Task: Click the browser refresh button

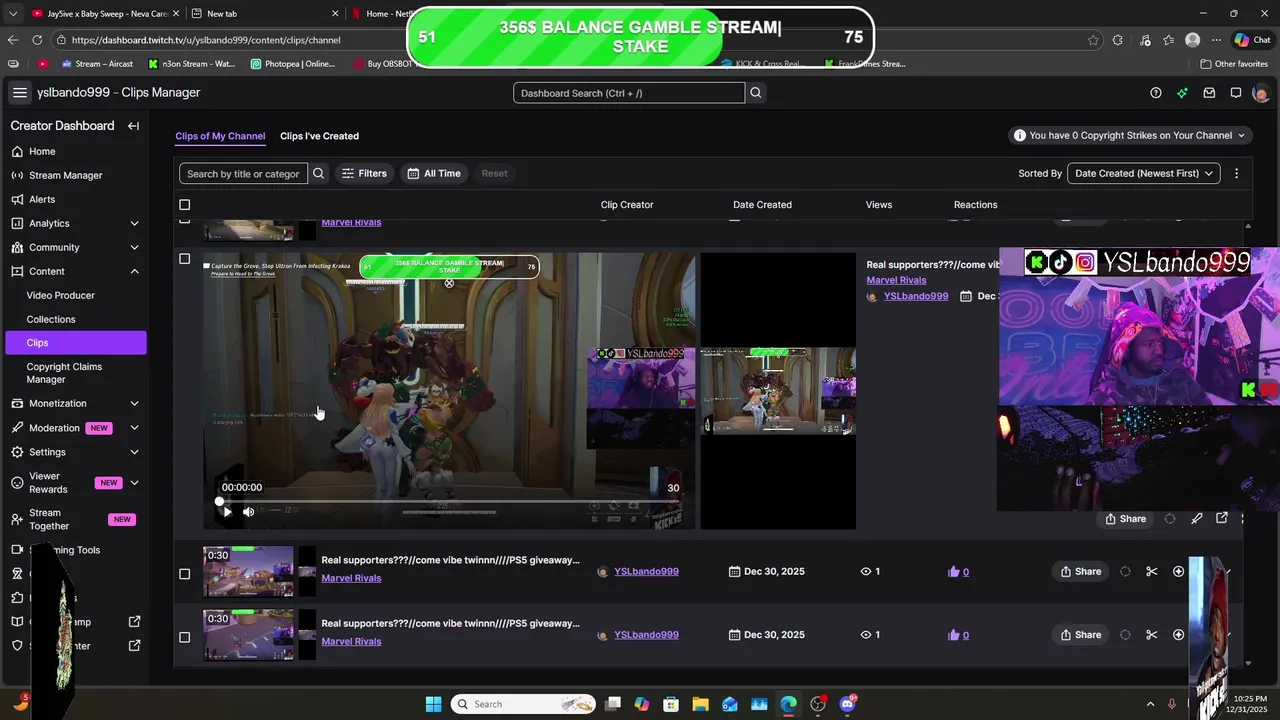Action: tap(37, 40)
